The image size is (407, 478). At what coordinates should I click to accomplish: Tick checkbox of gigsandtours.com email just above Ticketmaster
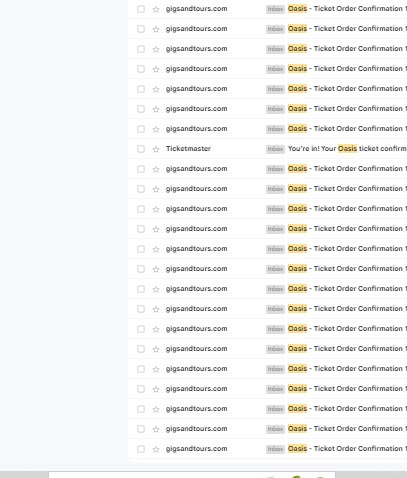click(x=141, y=129)
